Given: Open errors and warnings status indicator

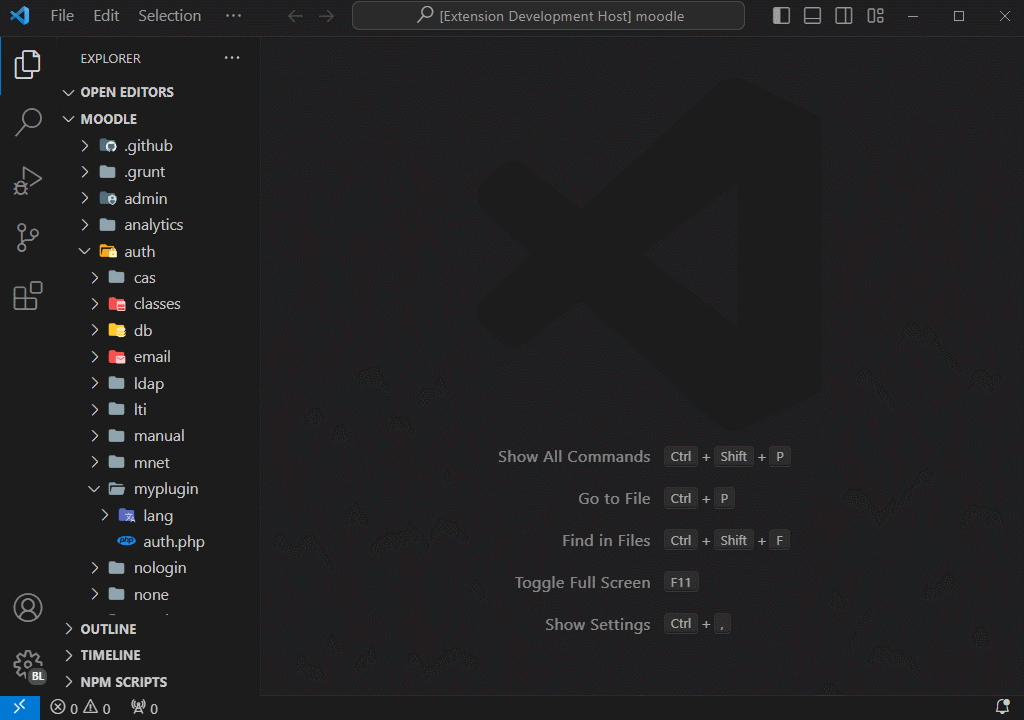Looking at the screenshot, I should [80, 708].
